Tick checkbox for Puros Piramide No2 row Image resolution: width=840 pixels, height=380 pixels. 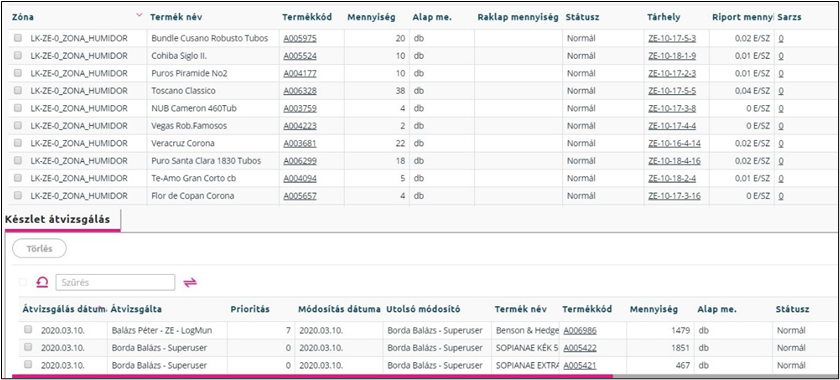click(x=18, y=73)
